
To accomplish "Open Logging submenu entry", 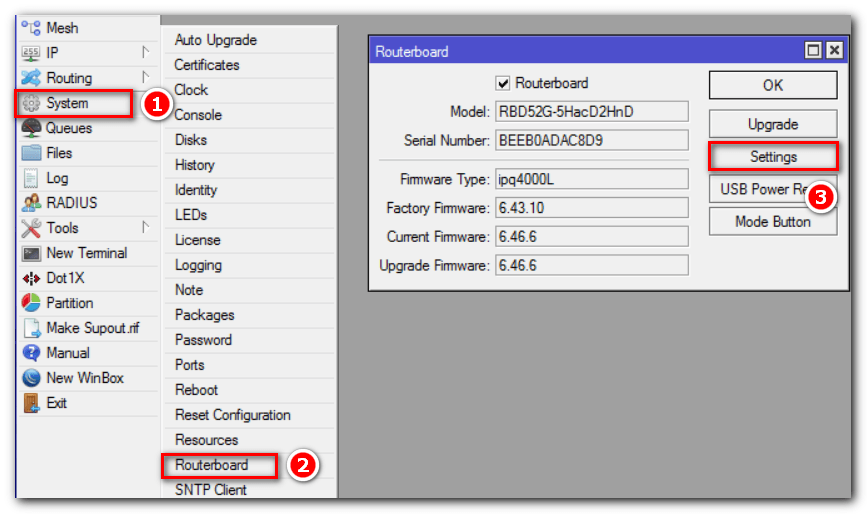I will click(x=250, y=265).
